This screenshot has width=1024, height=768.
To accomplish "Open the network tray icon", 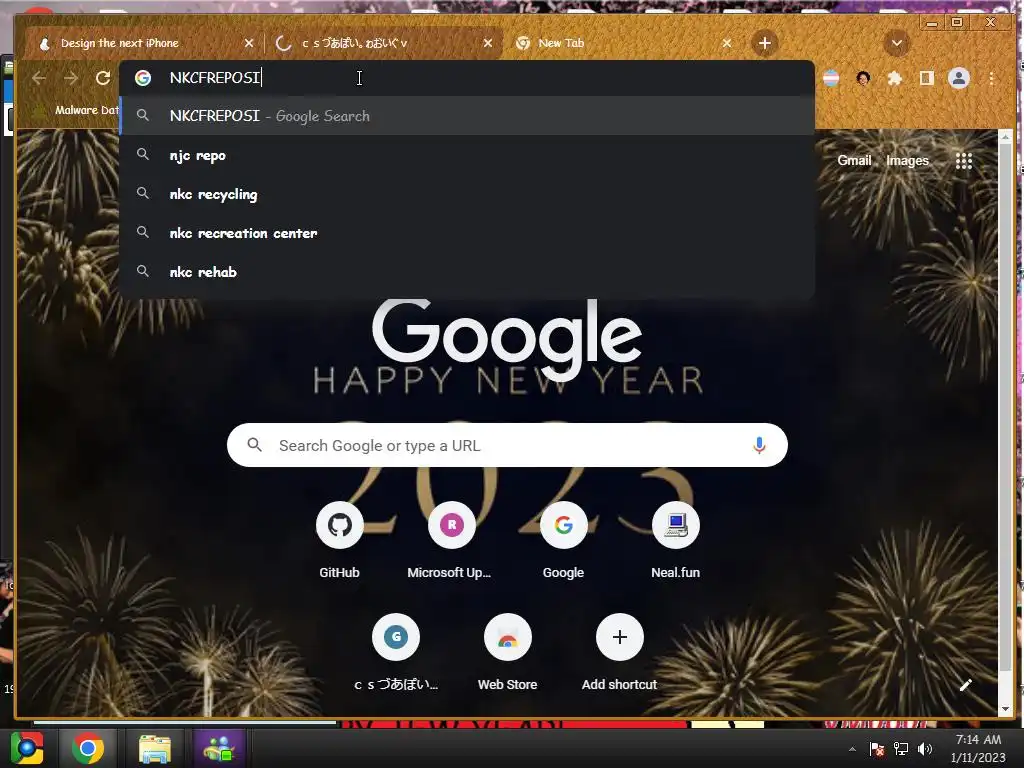I will (901, 749).
